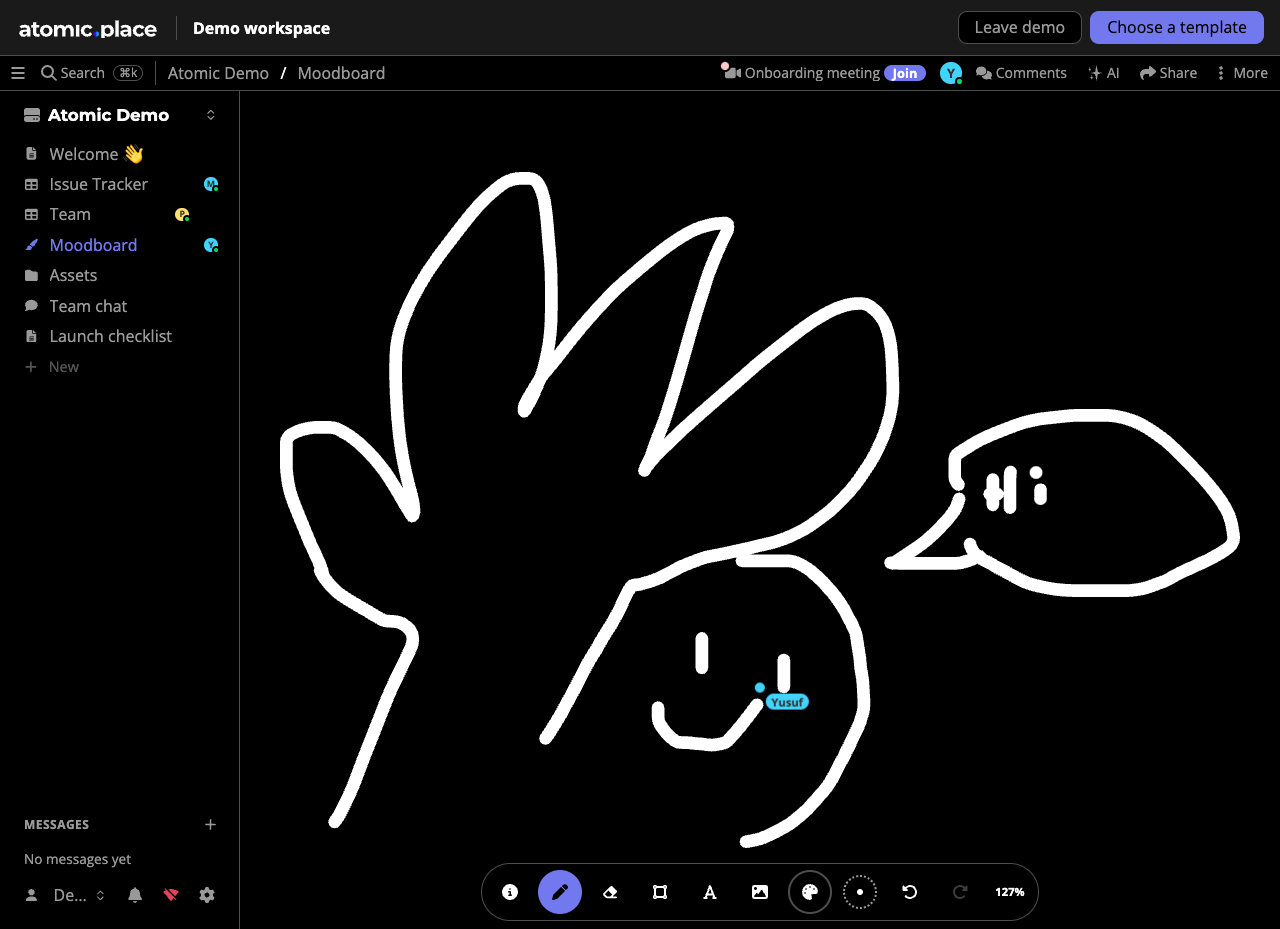This screenshot has width=1280, height=929.
Task: Open the notifications bell
Action: (135, 895)
